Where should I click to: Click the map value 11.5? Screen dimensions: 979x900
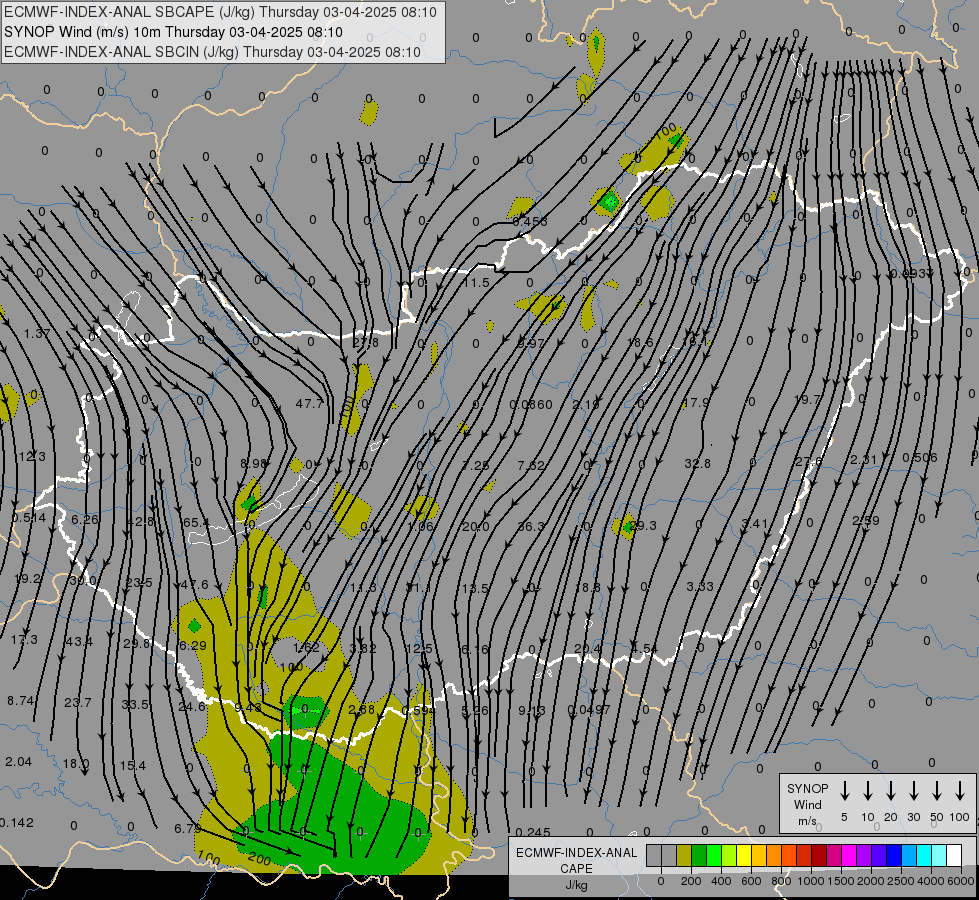(476, 282)
